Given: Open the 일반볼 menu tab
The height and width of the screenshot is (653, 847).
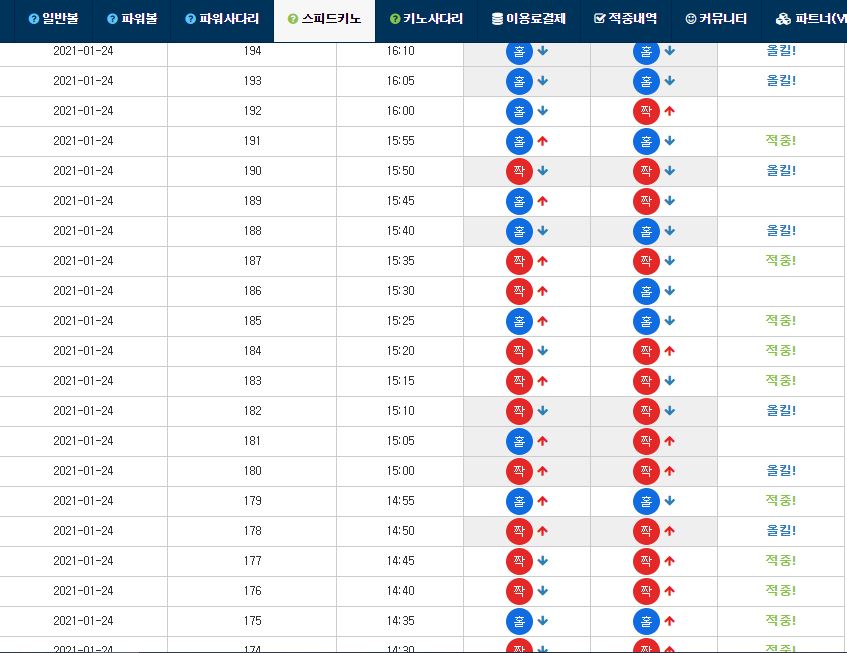Looking at the screenshot, I should pyautogui.click(x=53, y=19).
